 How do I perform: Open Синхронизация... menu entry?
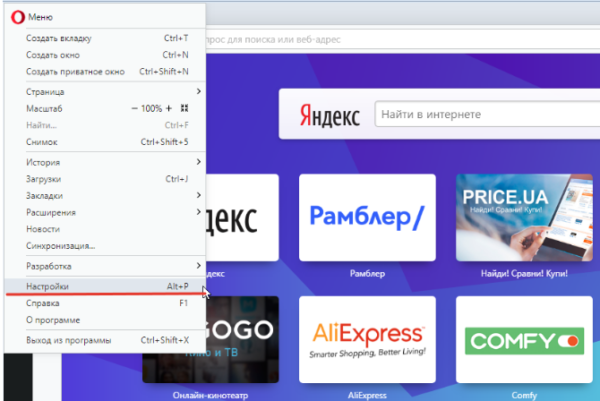(105, 246)
